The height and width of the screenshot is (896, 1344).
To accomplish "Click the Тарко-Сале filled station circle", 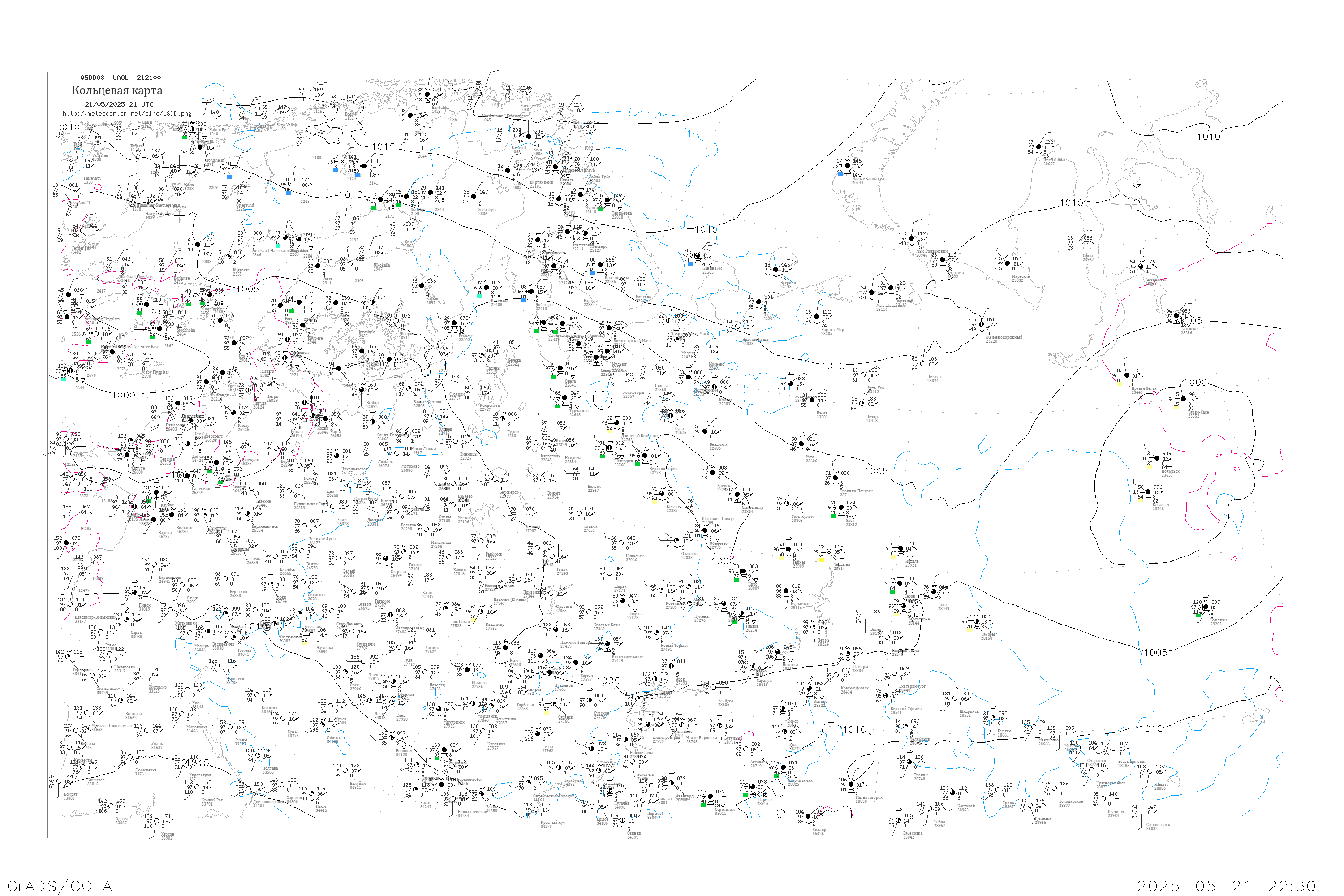I will (x=1184, y=399).
